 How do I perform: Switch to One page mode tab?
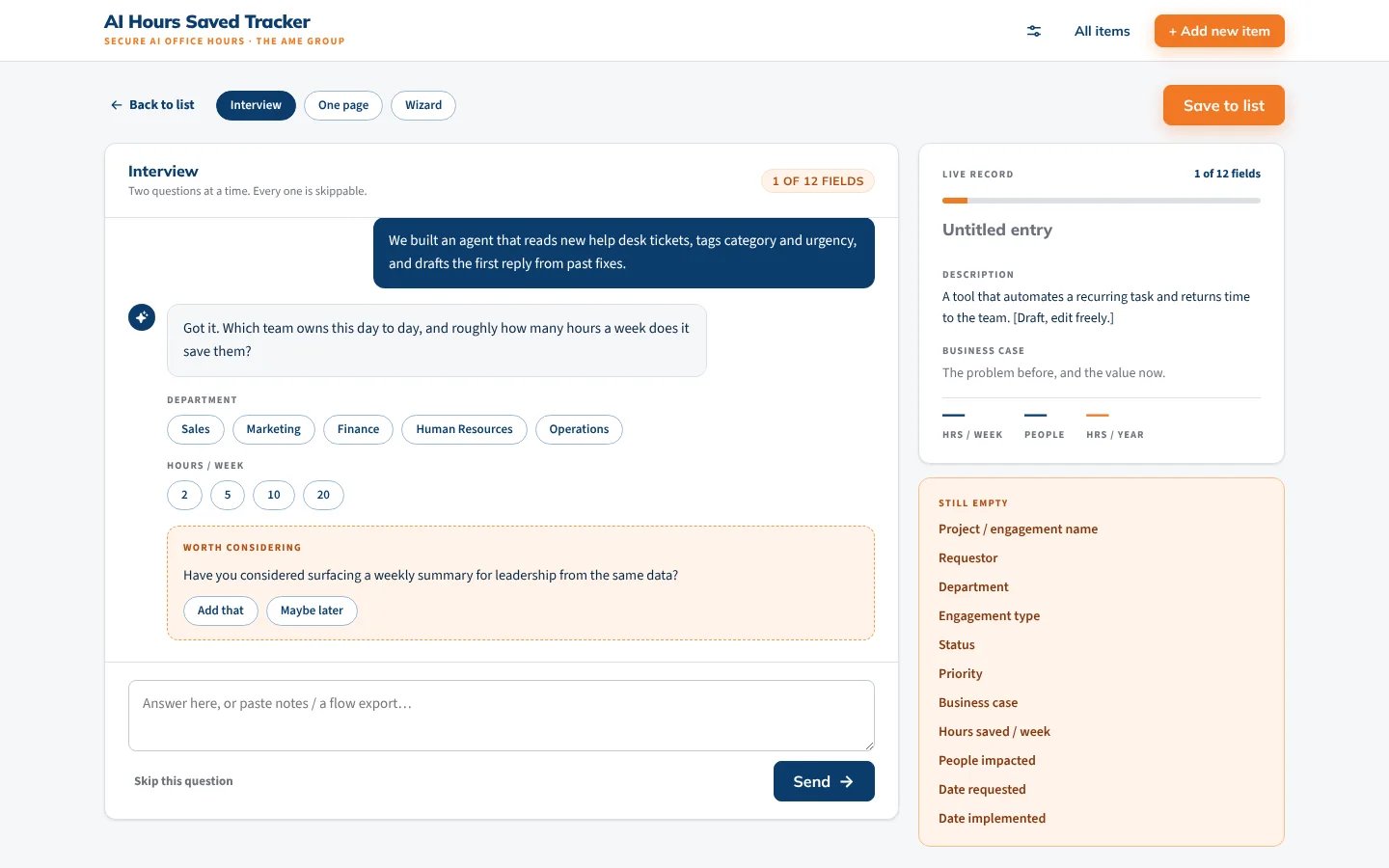pyautogui.click(x=343, y=105)
